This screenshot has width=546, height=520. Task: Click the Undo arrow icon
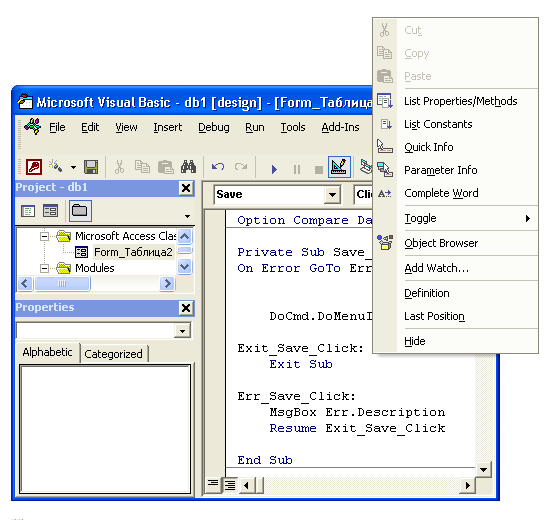click(x=218, y=167)
